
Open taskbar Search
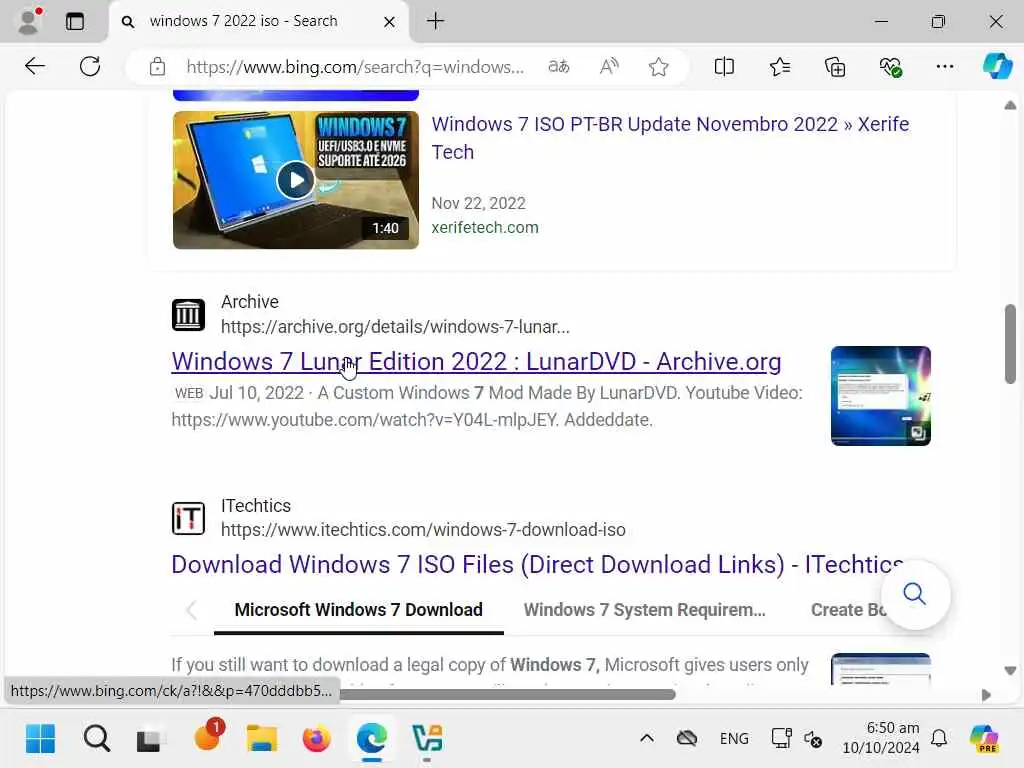[97, 739]
